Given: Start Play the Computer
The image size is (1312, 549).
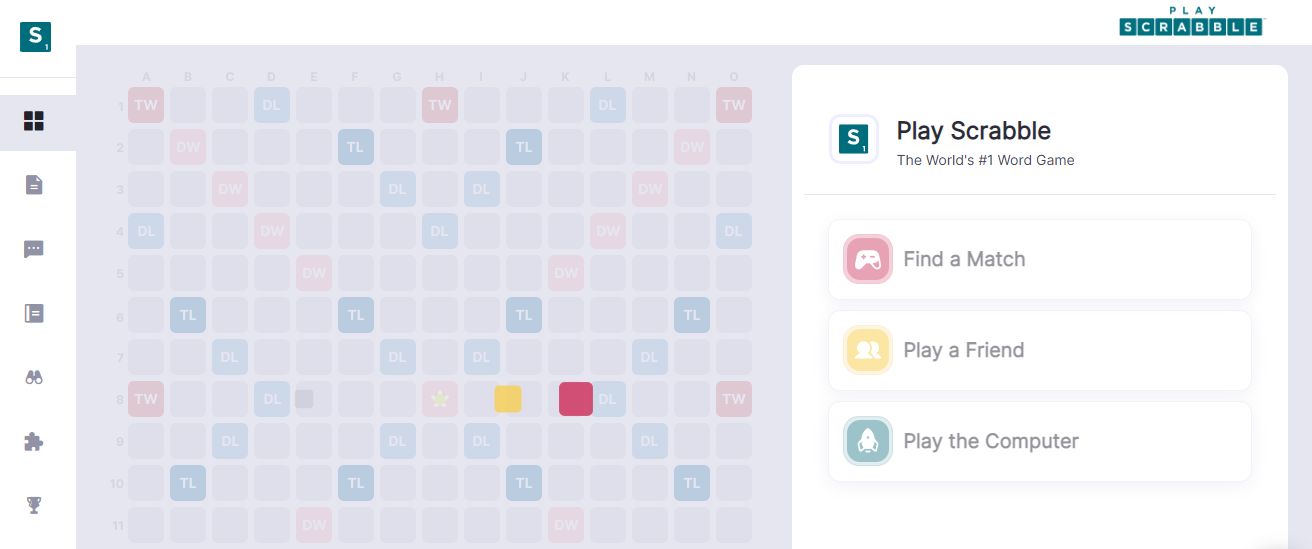Looking at the screenshot, I should click(x=1040, y=441).
